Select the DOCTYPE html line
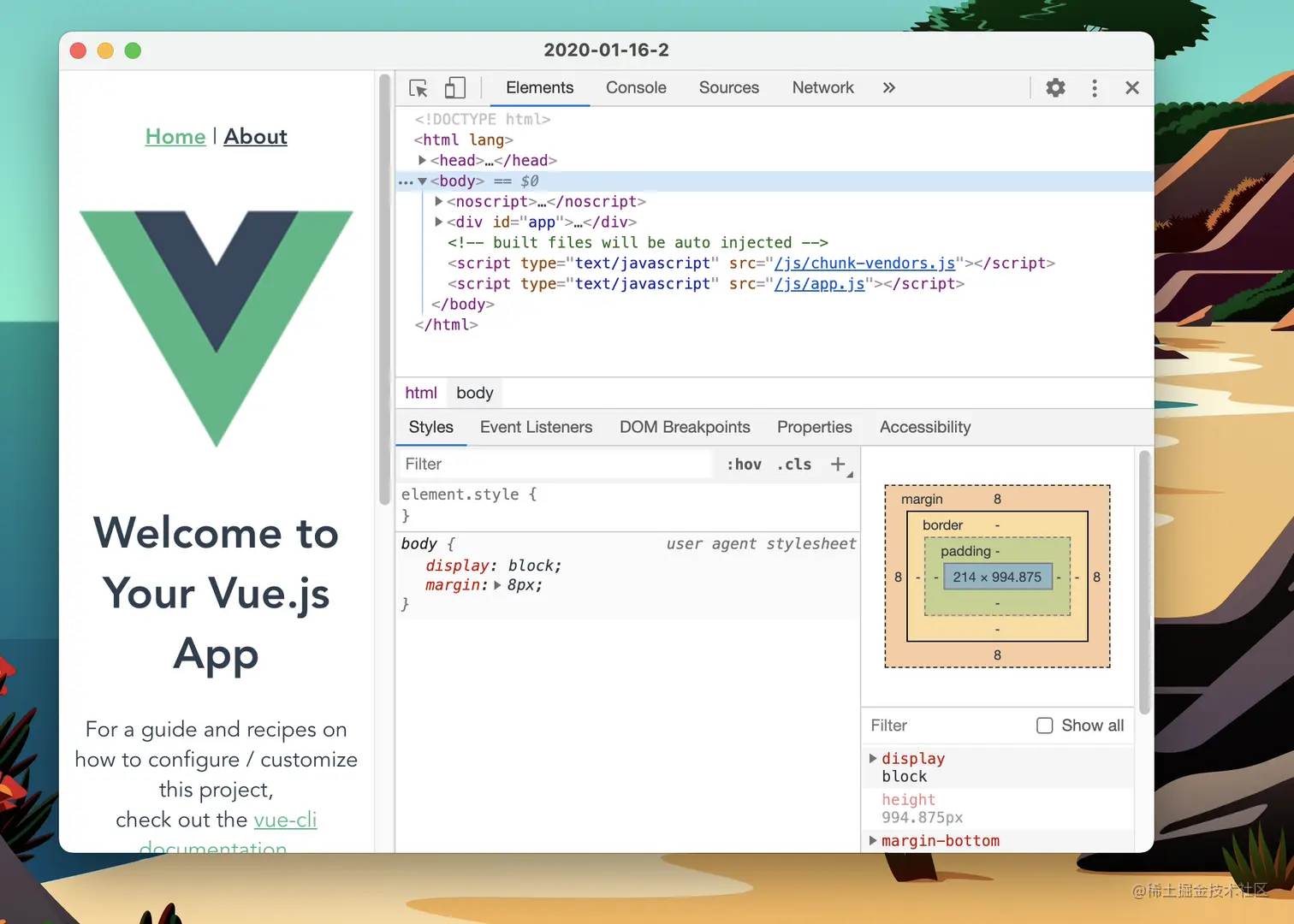 [483, 120]
